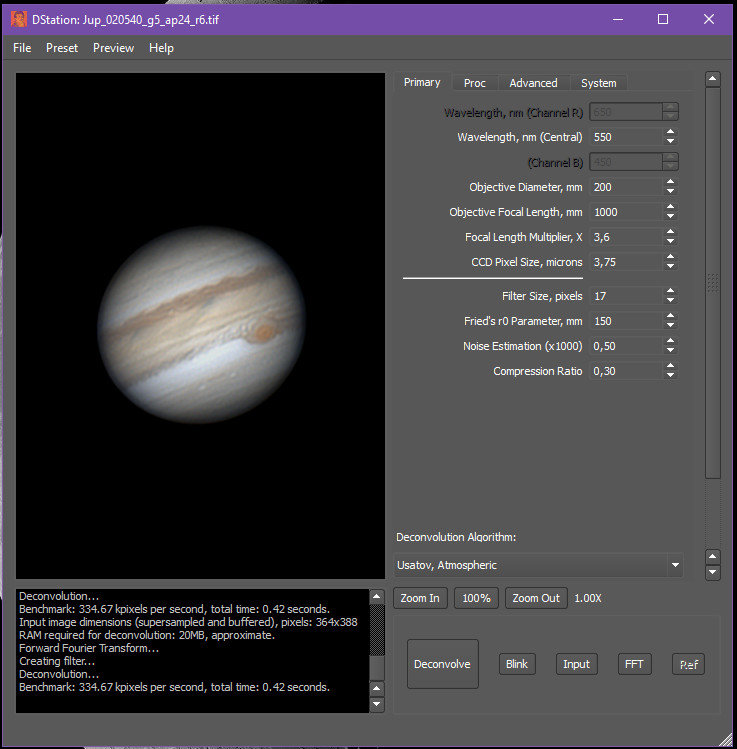The image size is (737, 749).
Task: Click log line 'Forward Fourier Transform...'
Action: click(89, 648)
